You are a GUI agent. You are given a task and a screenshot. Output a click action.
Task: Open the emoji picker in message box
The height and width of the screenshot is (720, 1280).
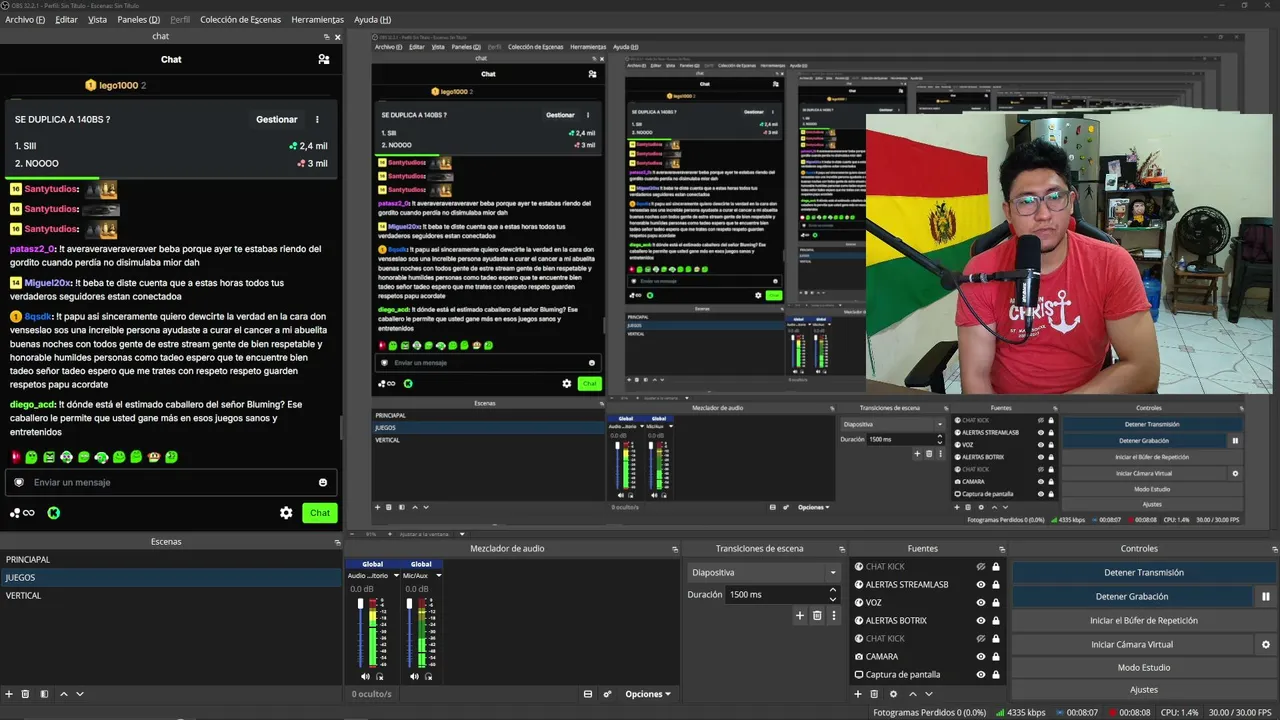323,482
